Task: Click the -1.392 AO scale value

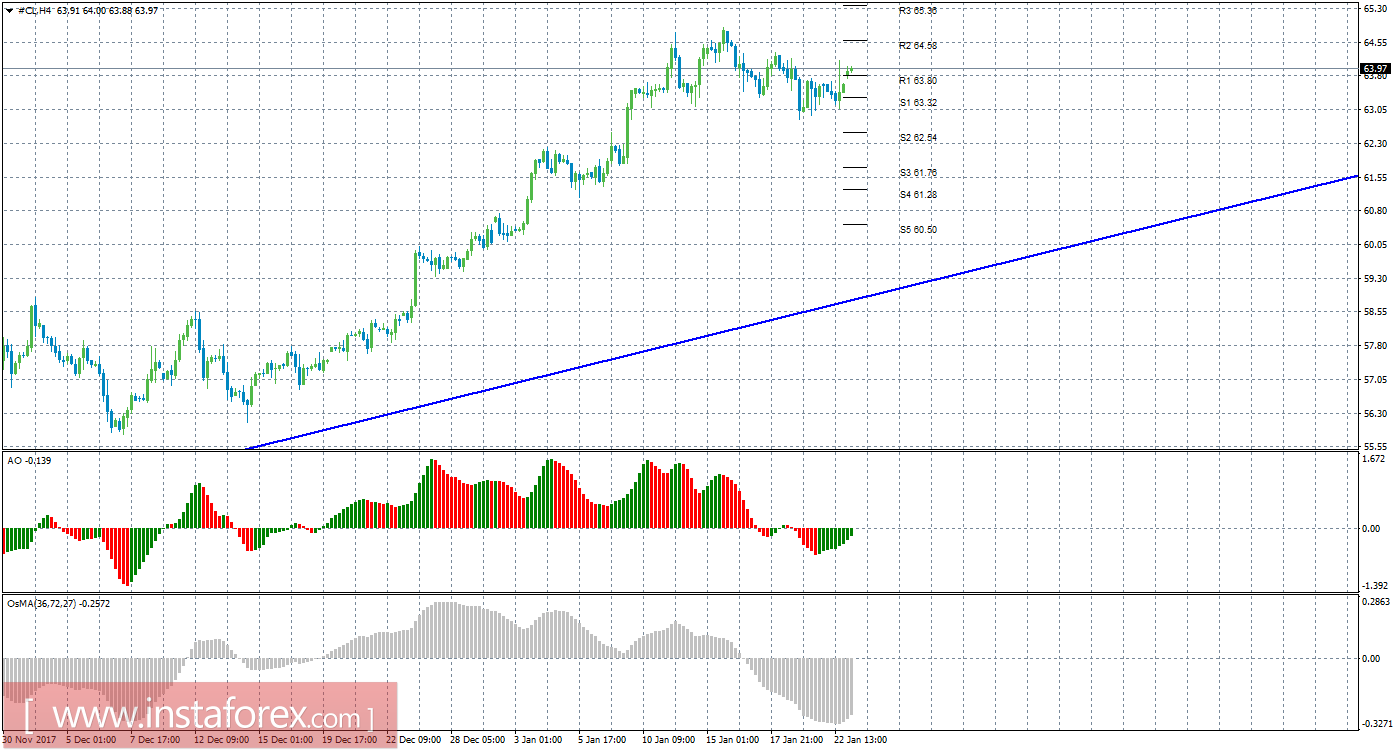Action: click(x=1374, y=586)
